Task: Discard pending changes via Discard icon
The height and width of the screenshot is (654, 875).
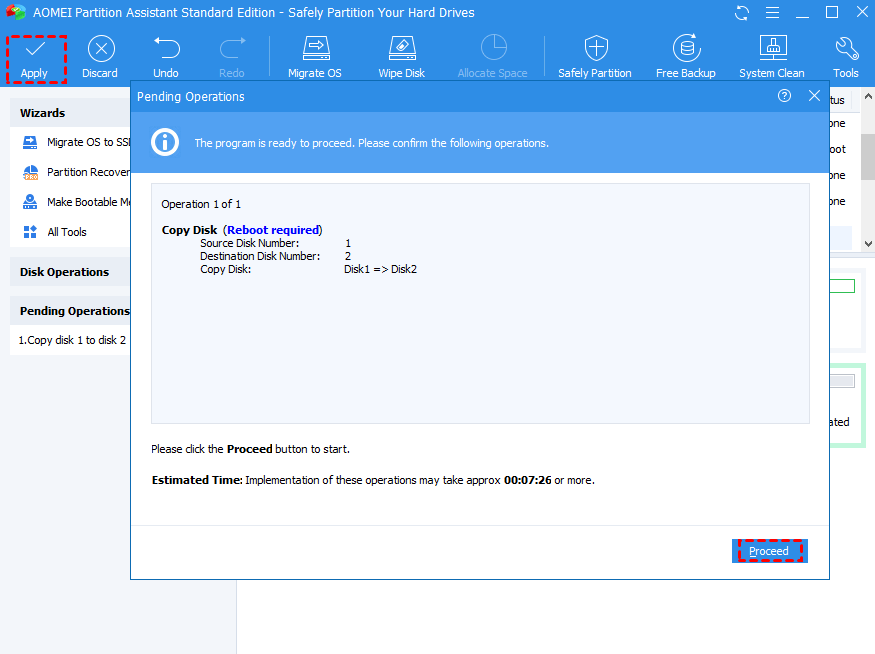Action: tap(100, 49)
